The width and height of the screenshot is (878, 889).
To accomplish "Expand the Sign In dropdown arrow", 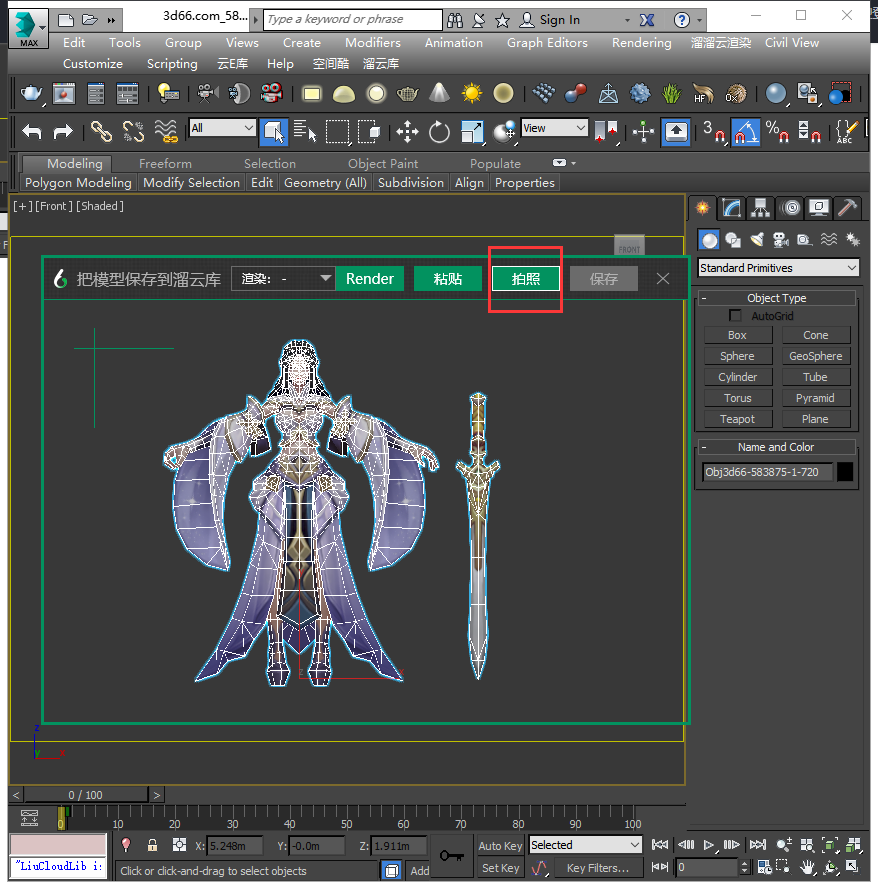I will click(627, 20).
